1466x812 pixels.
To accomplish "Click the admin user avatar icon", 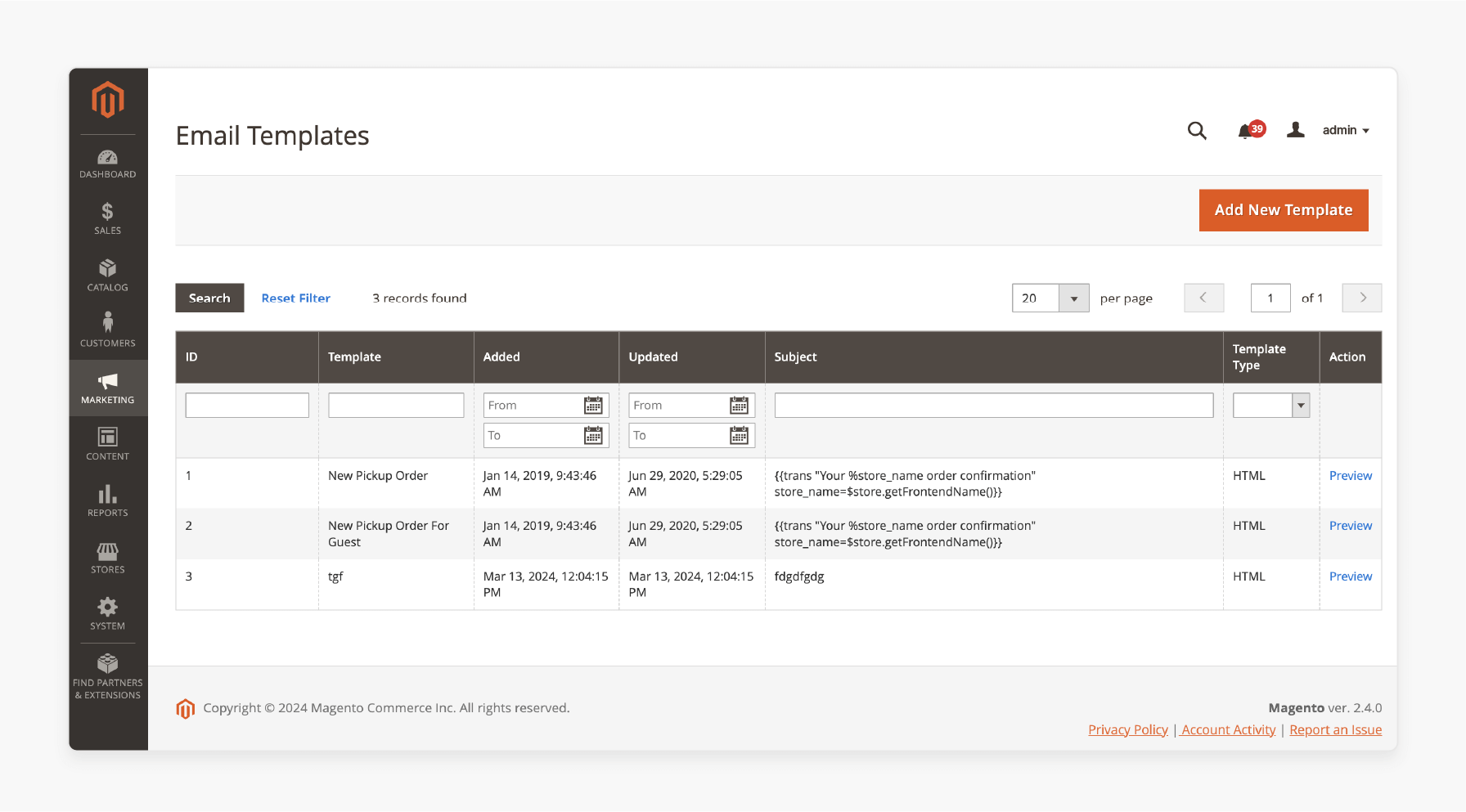I will point(1295,130).
